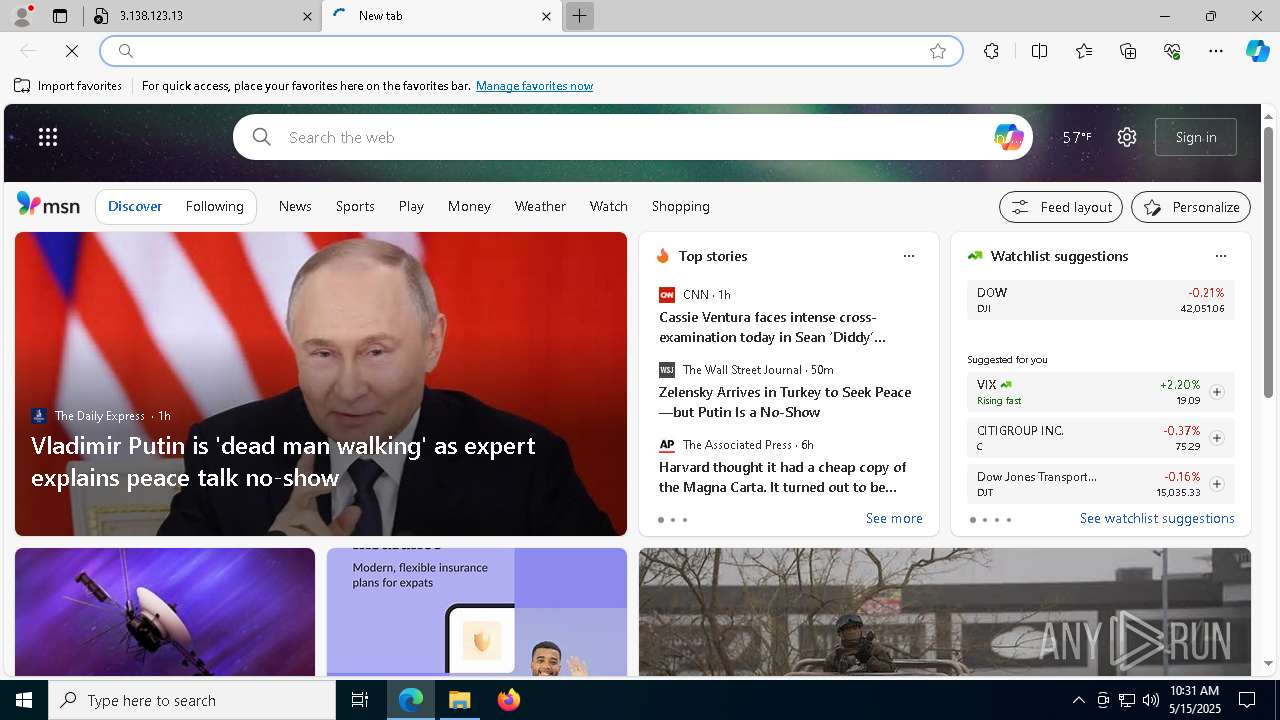Click the msn logo

pos(48,205)
